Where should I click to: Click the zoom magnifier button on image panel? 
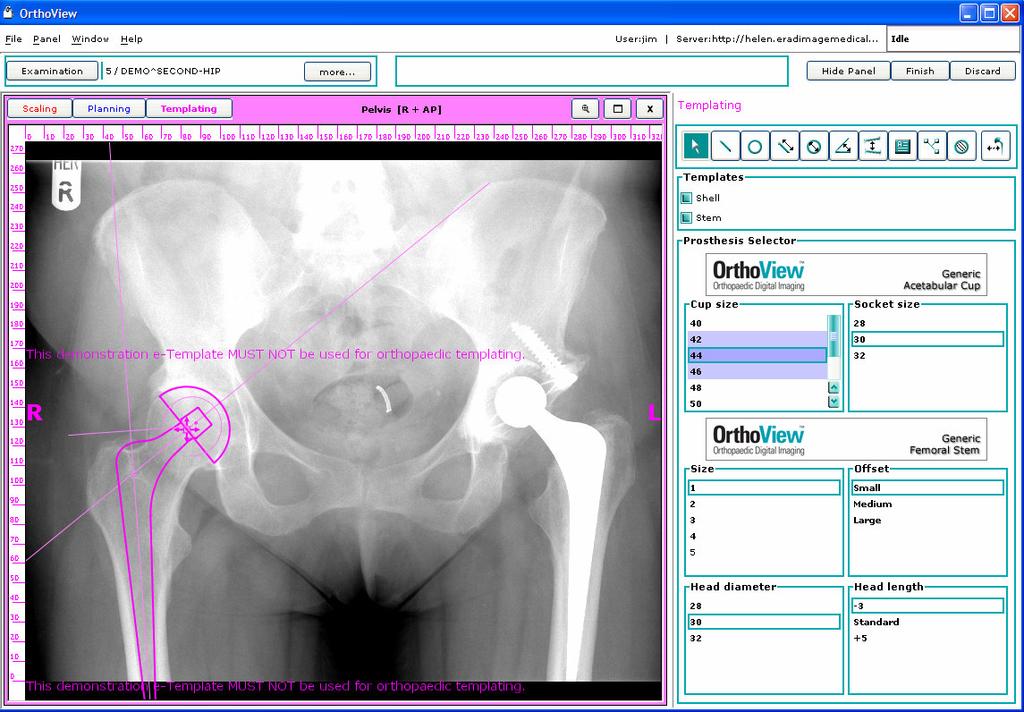point(585,109)
